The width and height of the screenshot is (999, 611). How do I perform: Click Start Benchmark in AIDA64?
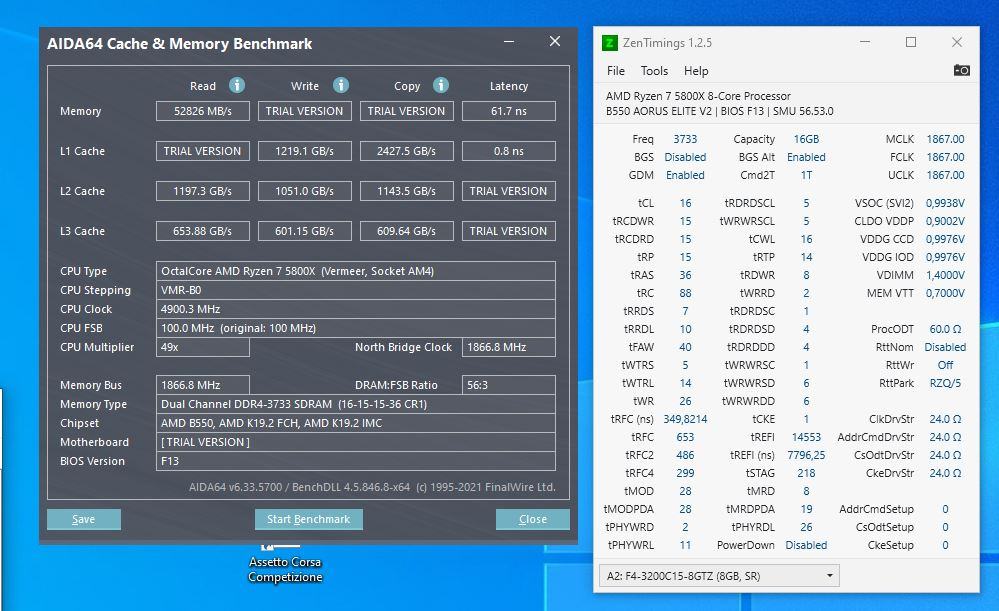coord(308,519)
